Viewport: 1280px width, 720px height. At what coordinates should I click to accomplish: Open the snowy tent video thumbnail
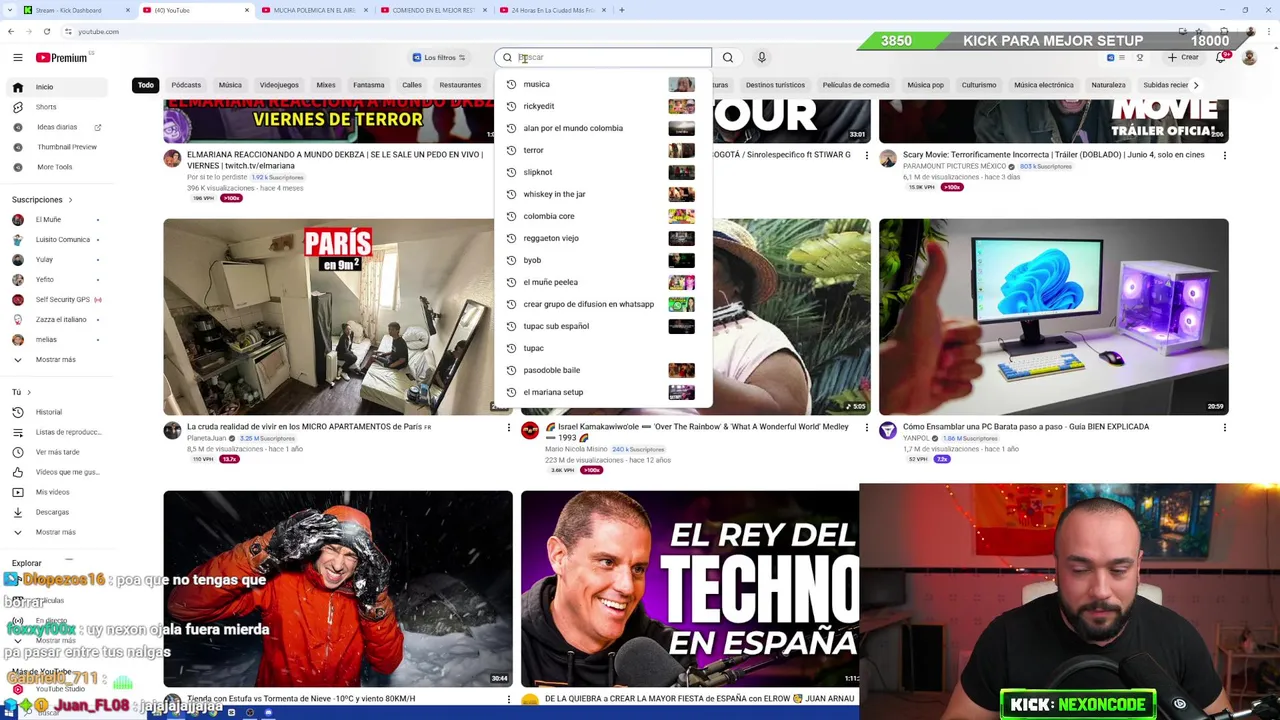coord(338,588)
